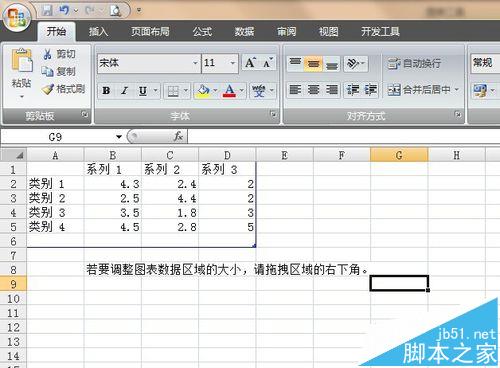Image resolution: width=500 pixels, height=368 pixels.
Task: Open the Paste options arrow
Action: click(x=22, y=97)
